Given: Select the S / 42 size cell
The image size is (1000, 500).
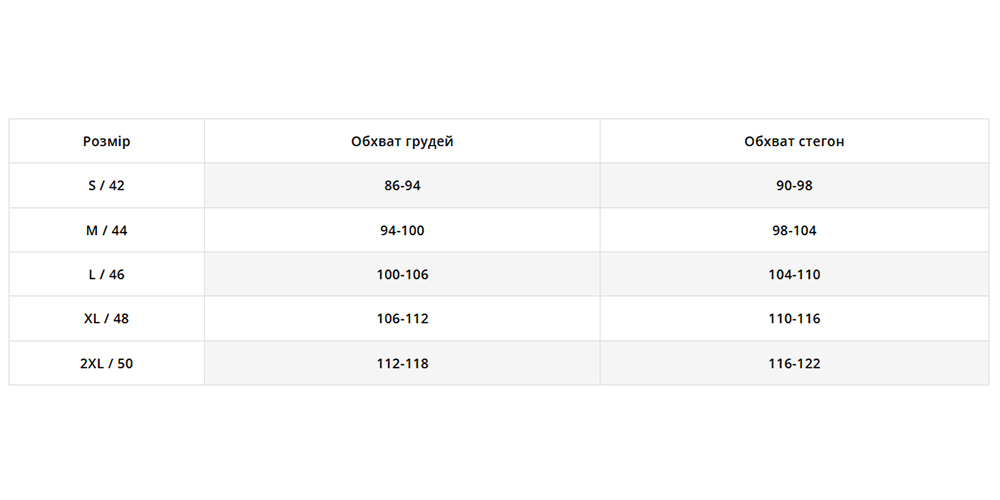Looking at the screenshot, I should pyautogui.click(x=106, y=186).
